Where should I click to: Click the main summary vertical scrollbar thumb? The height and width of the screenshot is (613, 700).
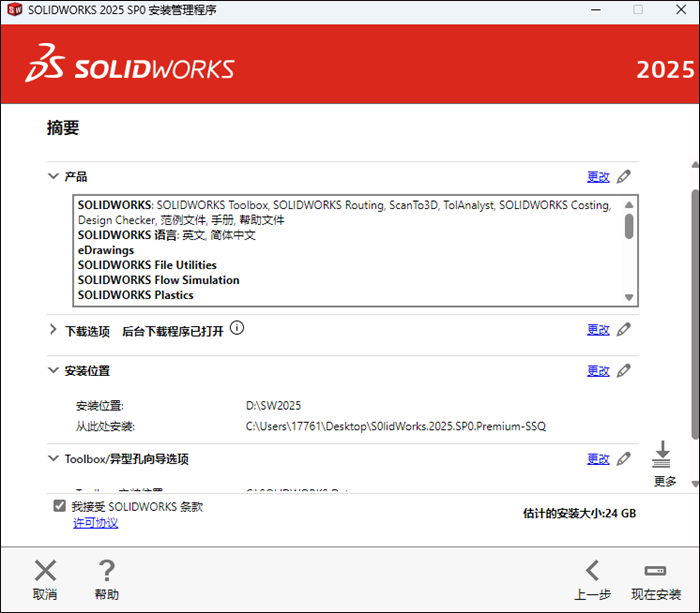tap(695, 314)
